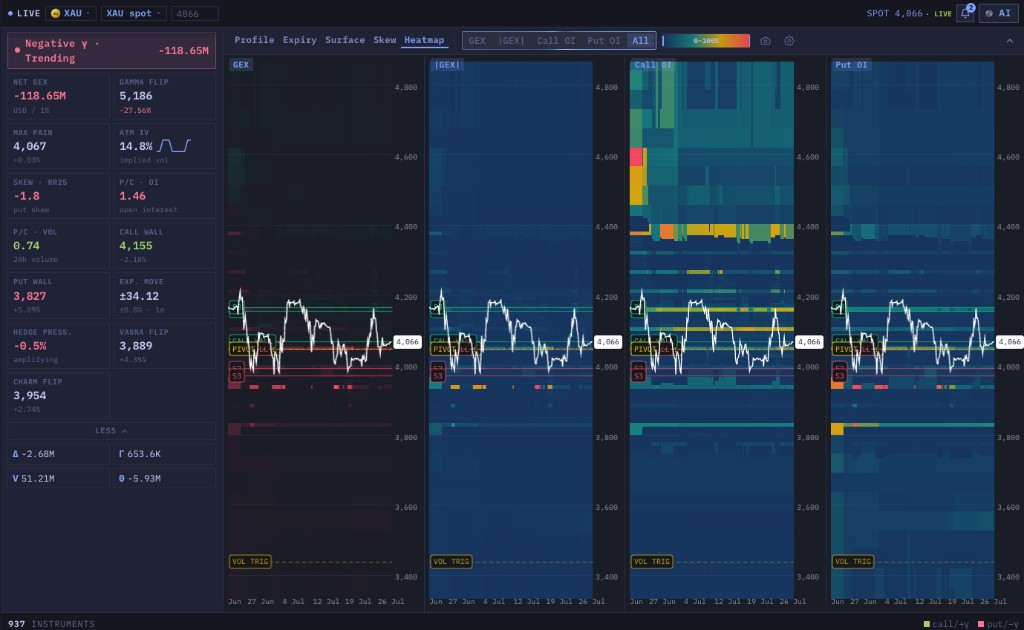
Task: Click VOL TRIG marker in Put OI panel
Action: 853,561
